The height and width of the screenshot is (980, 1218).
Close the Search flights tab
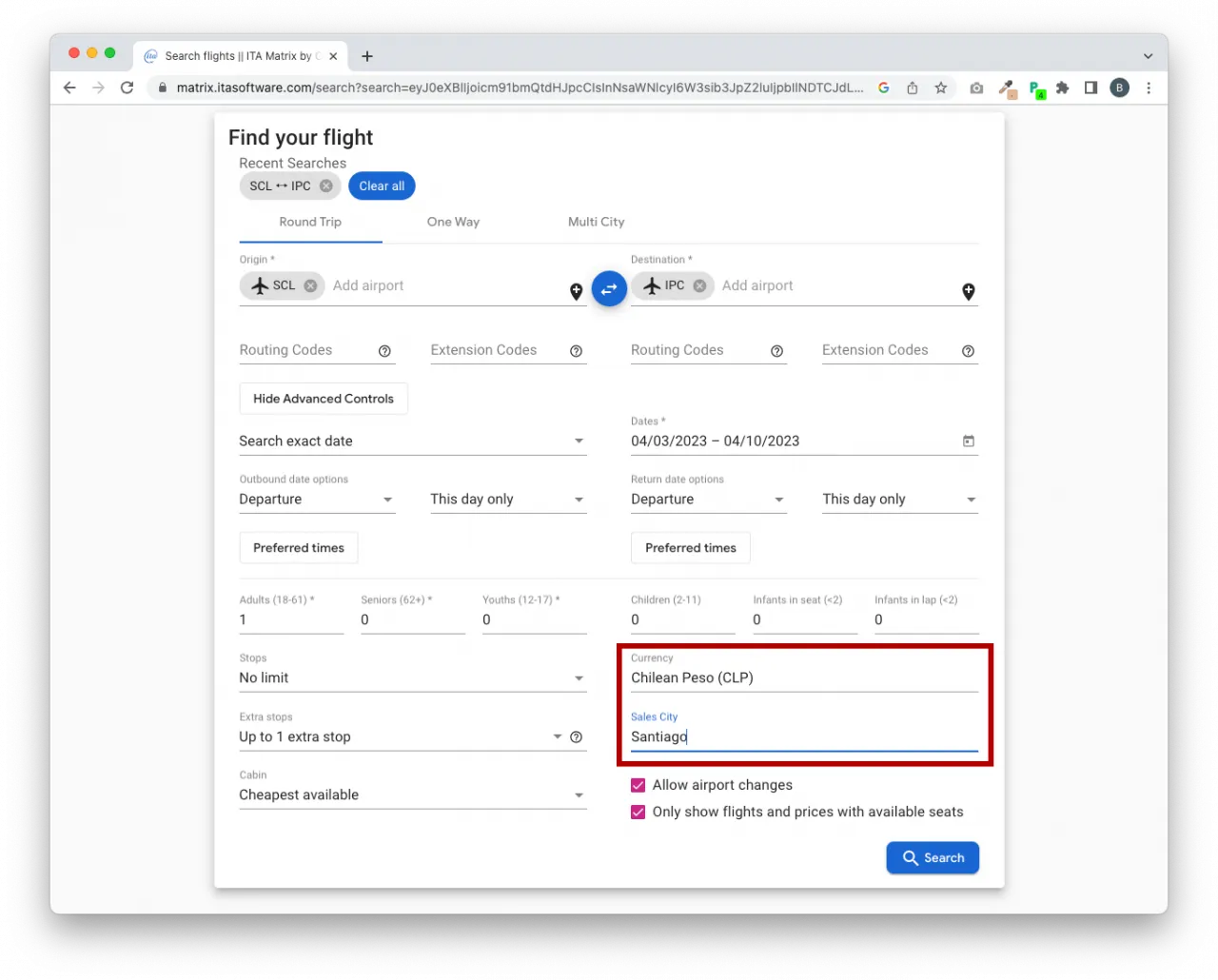click(x=333, y=56)
